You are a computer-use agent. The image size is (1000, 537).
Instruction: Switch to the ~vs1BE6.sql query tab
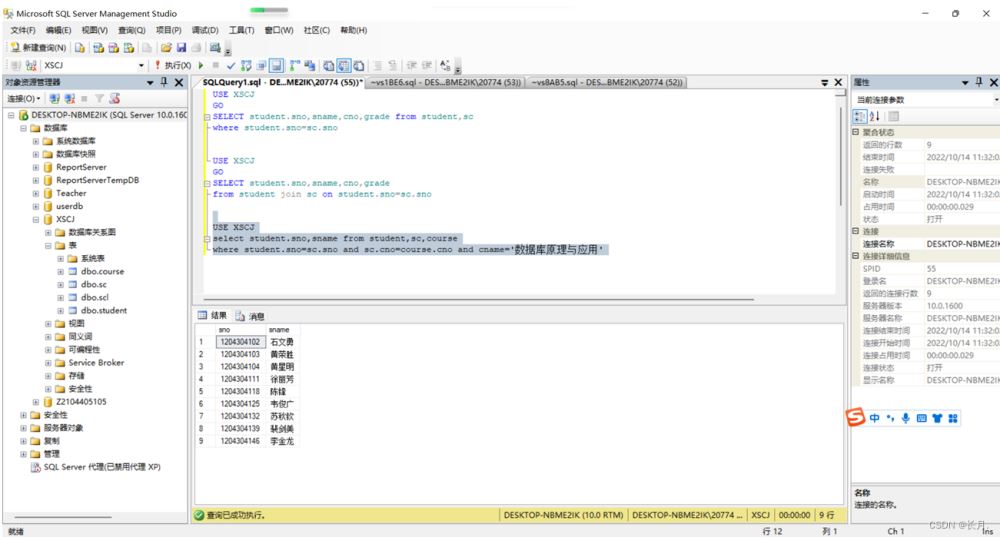coord(446,82)
